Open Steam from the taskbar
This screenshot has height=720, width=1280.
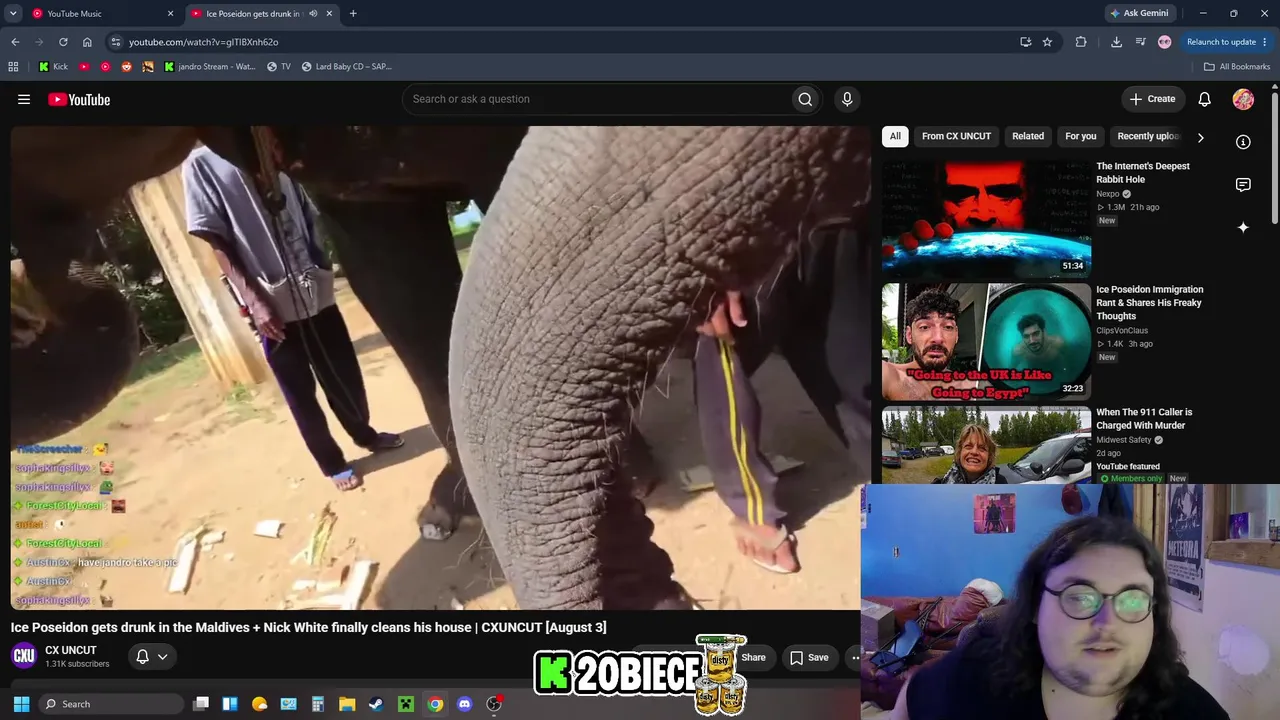click(376, 704)
